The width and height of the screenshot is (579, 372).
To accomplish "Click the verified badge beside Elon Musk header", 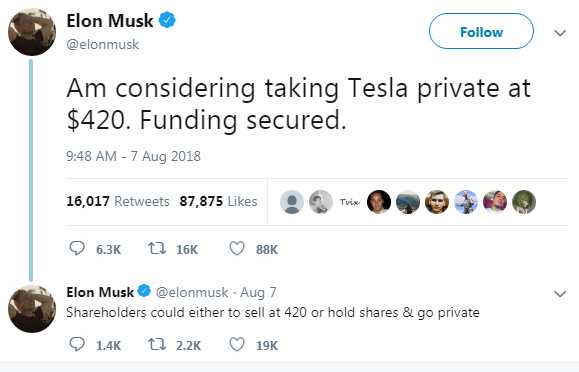I will [167, 20].
